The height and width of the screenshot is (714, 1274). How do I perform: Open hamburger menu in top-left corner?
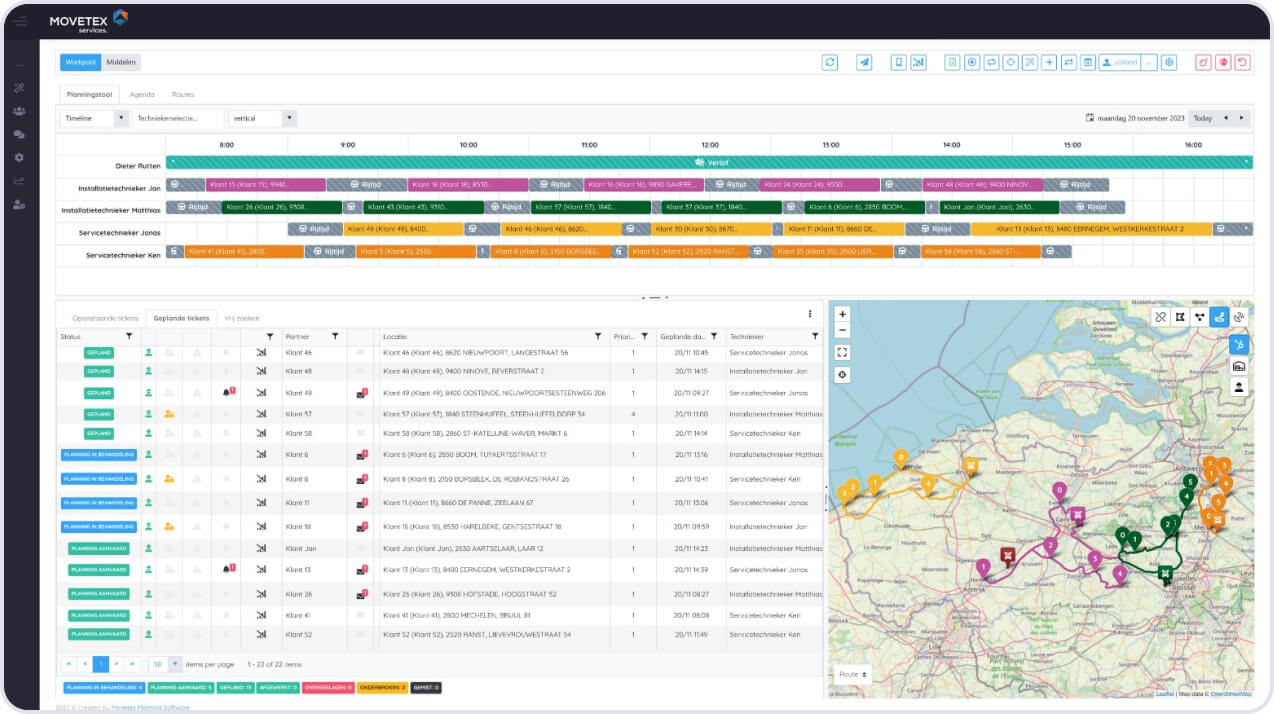point(20,21)
